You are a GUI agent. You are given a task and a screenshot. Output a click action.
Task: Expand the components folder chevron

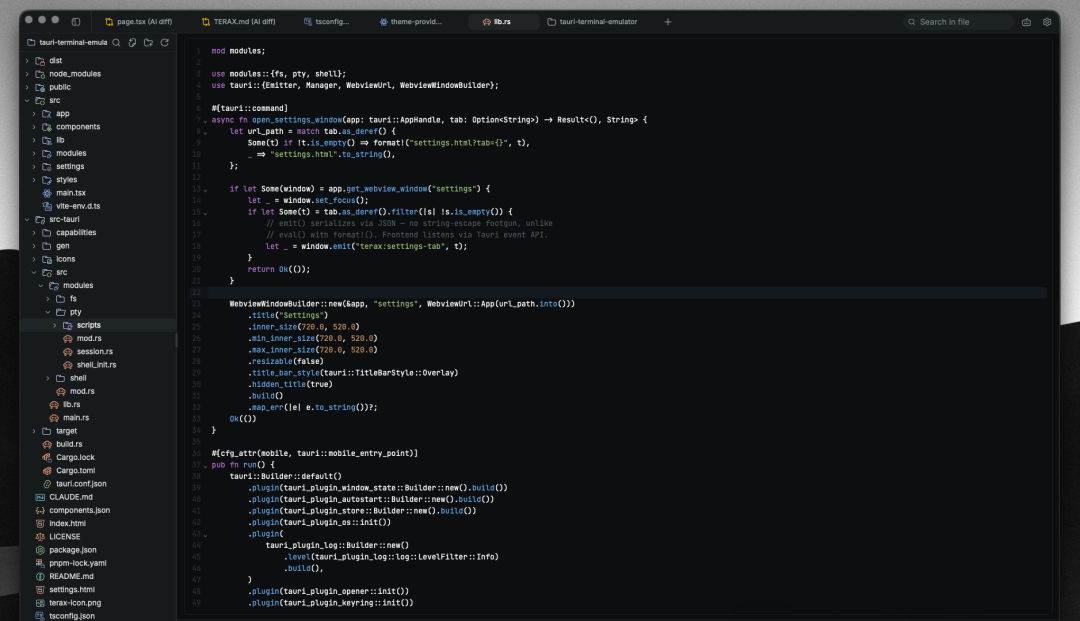tap(34, 127)
